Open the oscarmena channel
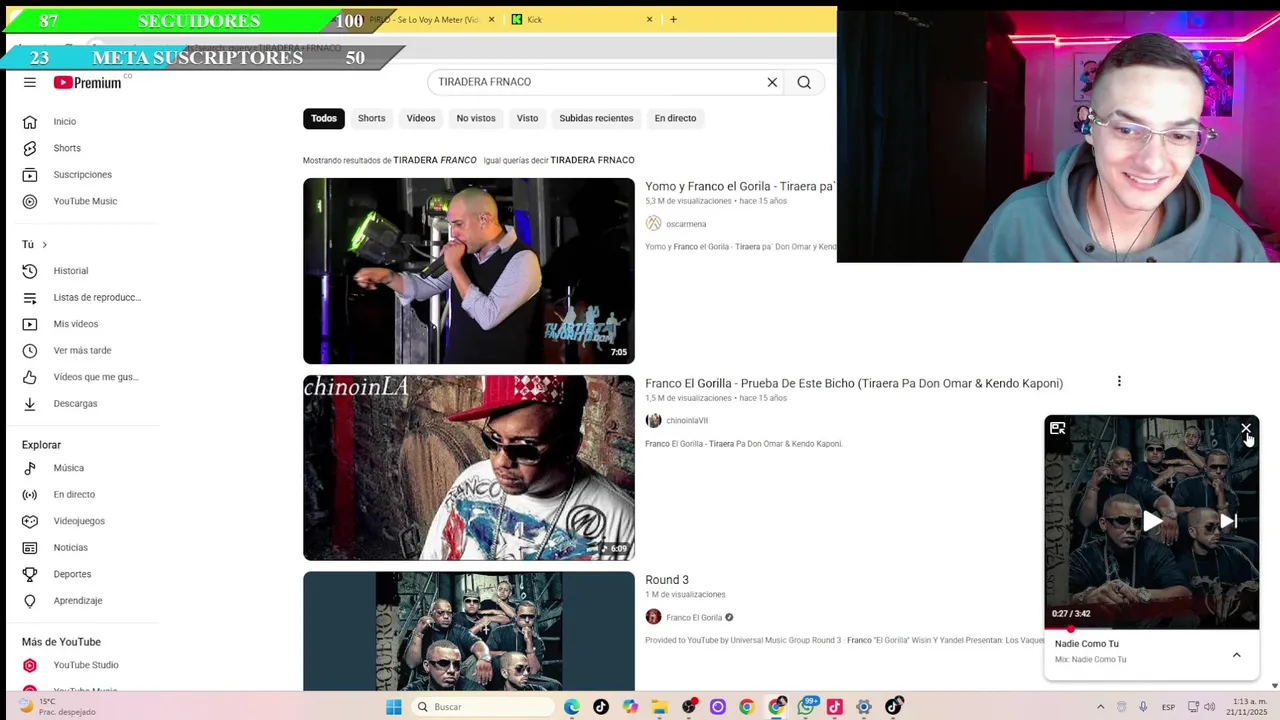The width and height of the screenshot is (1280, 720). pos(686,224)
